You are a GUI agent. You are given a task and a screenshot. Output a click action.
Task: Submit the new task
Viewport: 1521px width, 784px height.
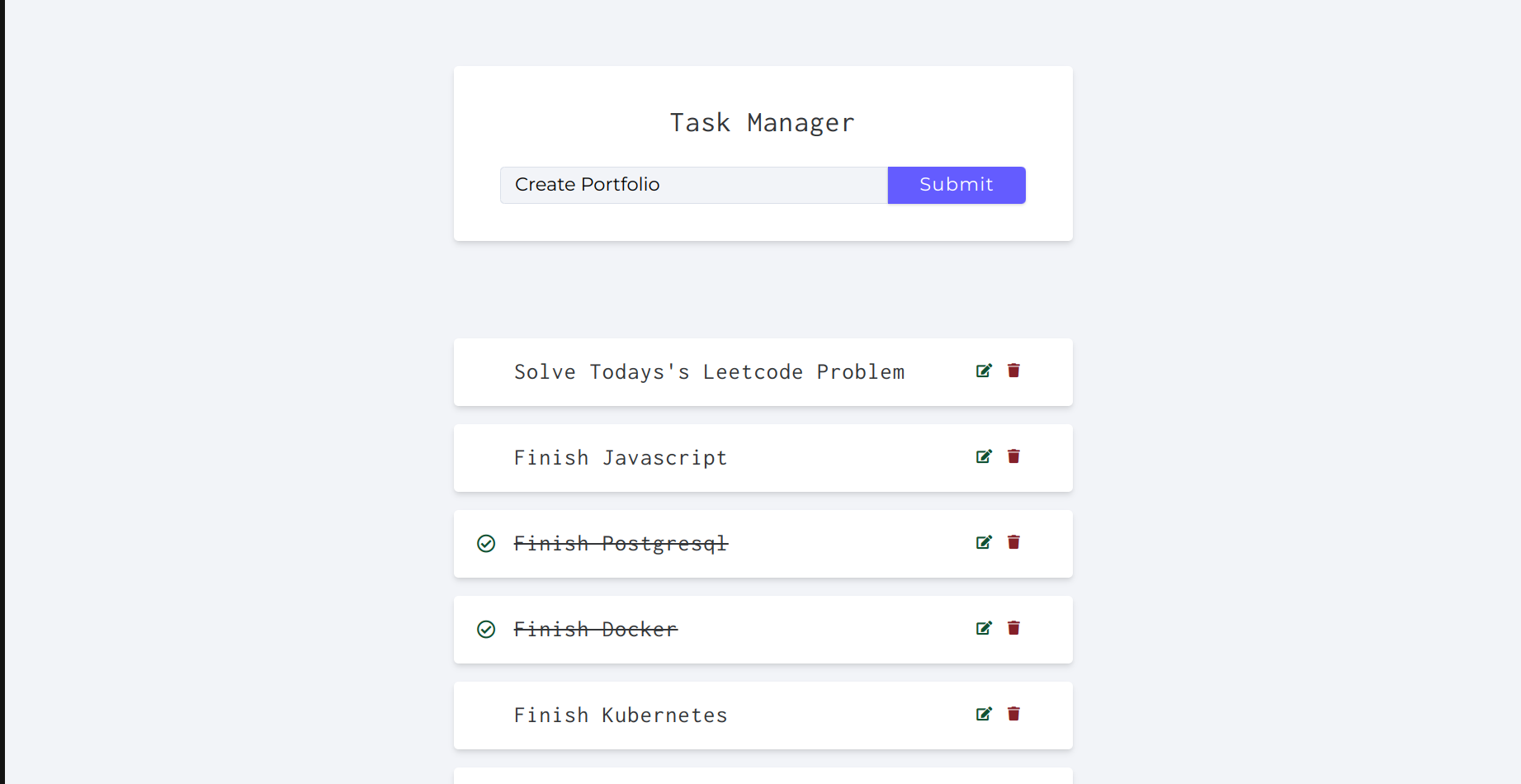pyautogui.click(x=957, y=185)
